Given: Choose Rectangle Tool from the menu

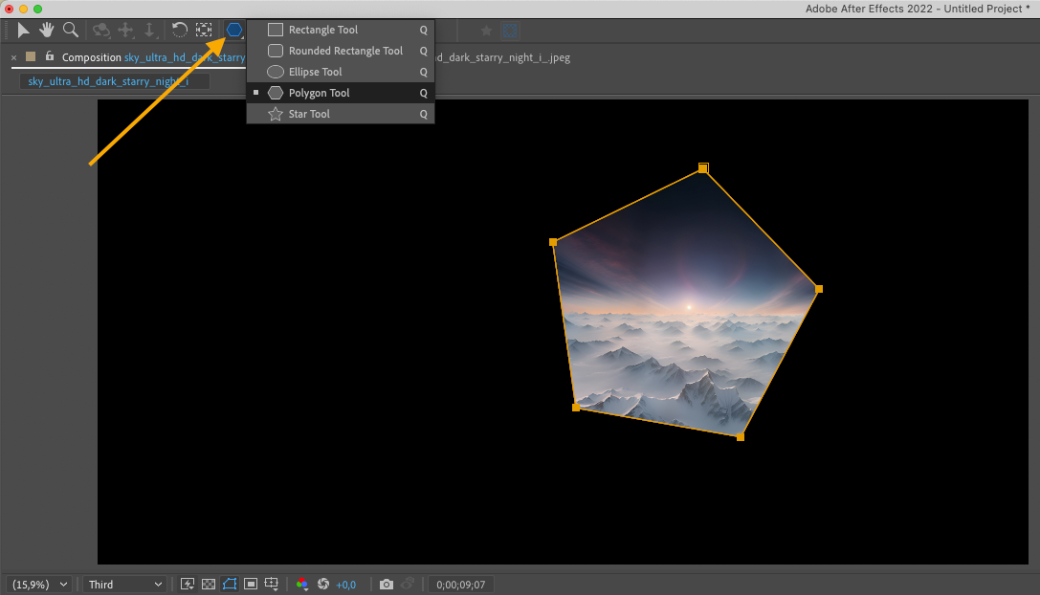Looking at the screenshot, I should click(323, 30).
